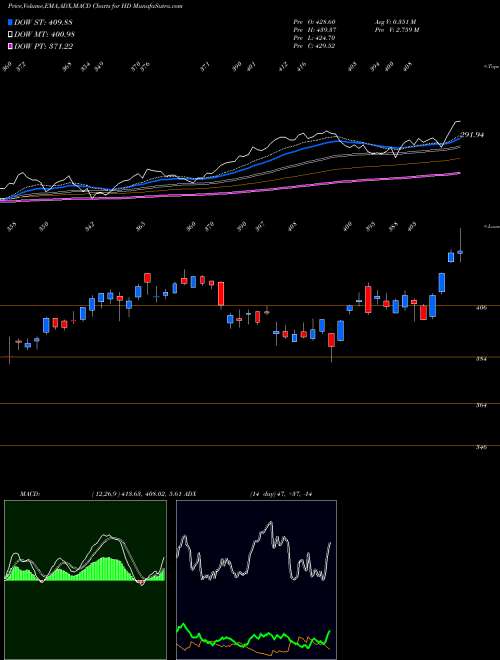The width and height of the screenshot is (500, 660).
Task: Click the tall red candle straddling the 406 line
Action: [368, 300]
